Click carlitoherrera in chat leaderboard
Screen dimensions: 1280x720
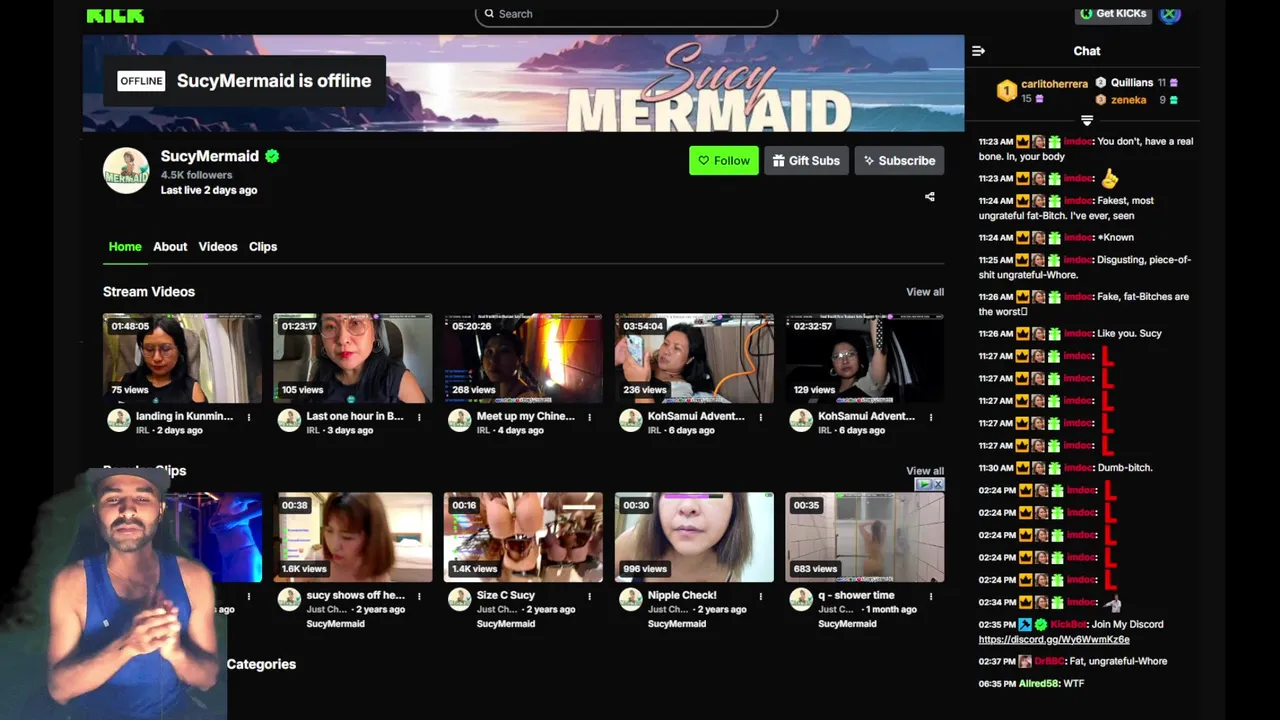tap(1054, 84)
